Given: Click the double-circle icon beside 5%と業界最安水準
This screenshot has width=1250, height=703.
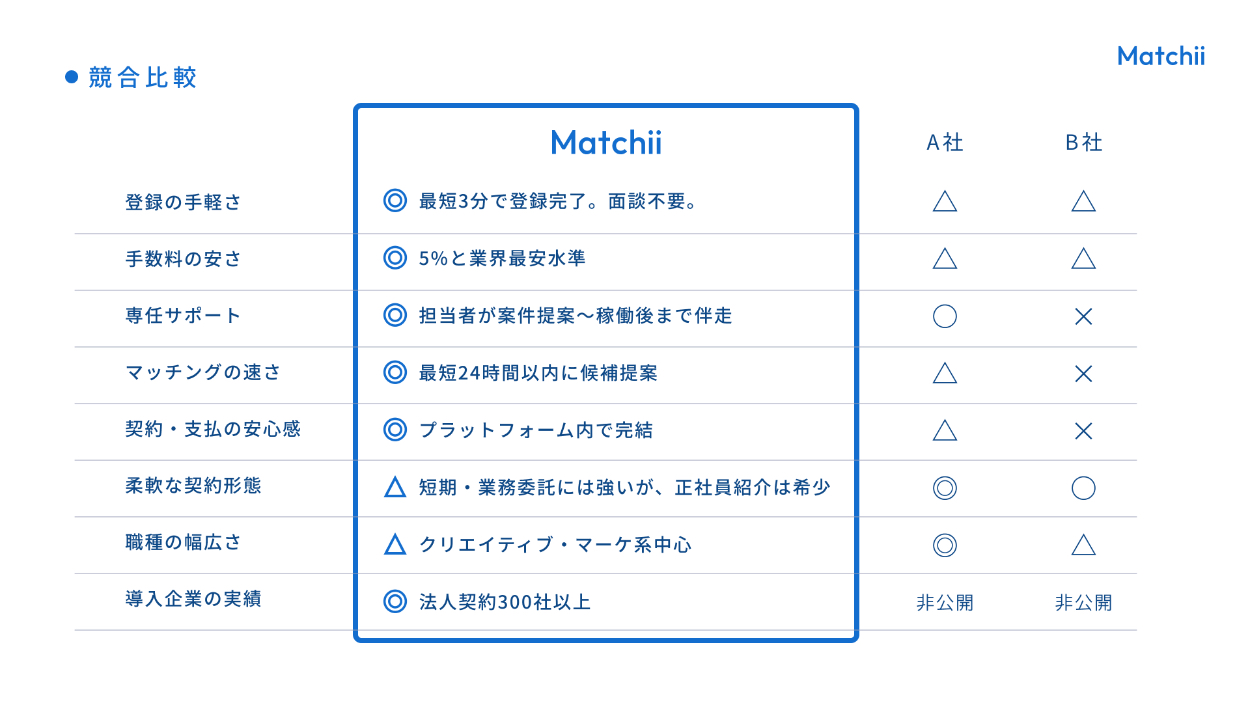Looking at the screenshot, I should pos(395,258).
